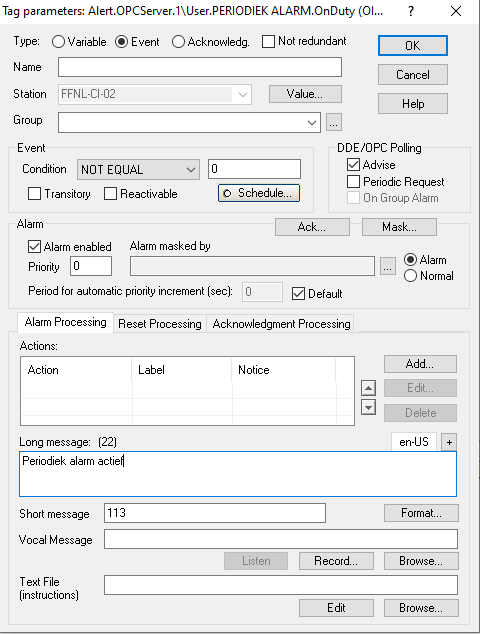
Task: Open the Help button
Action: (x=412, y=104)
